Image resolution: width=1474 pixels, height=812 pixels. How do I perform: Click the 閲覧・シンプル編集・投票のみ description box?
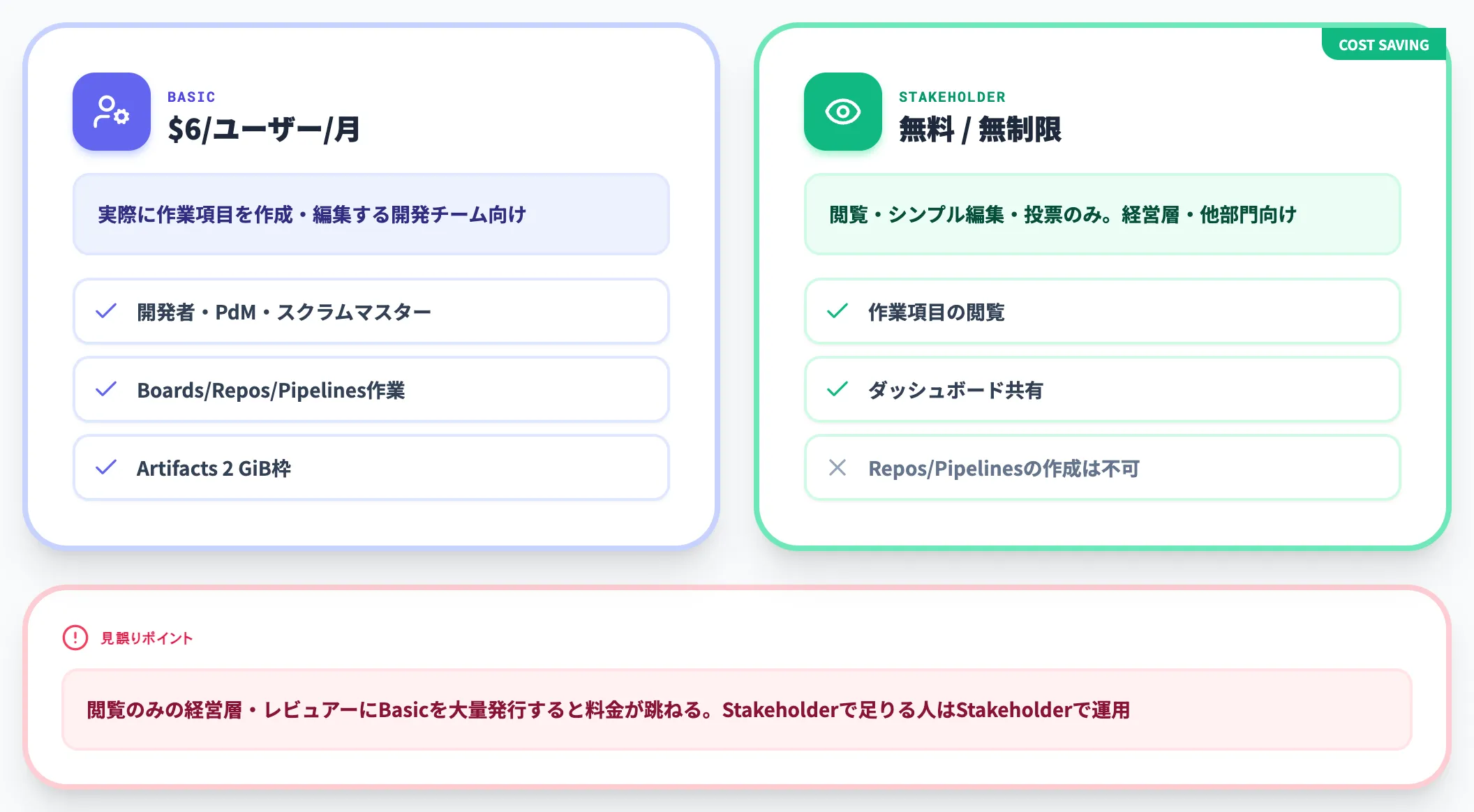(x=1103, y=214)
